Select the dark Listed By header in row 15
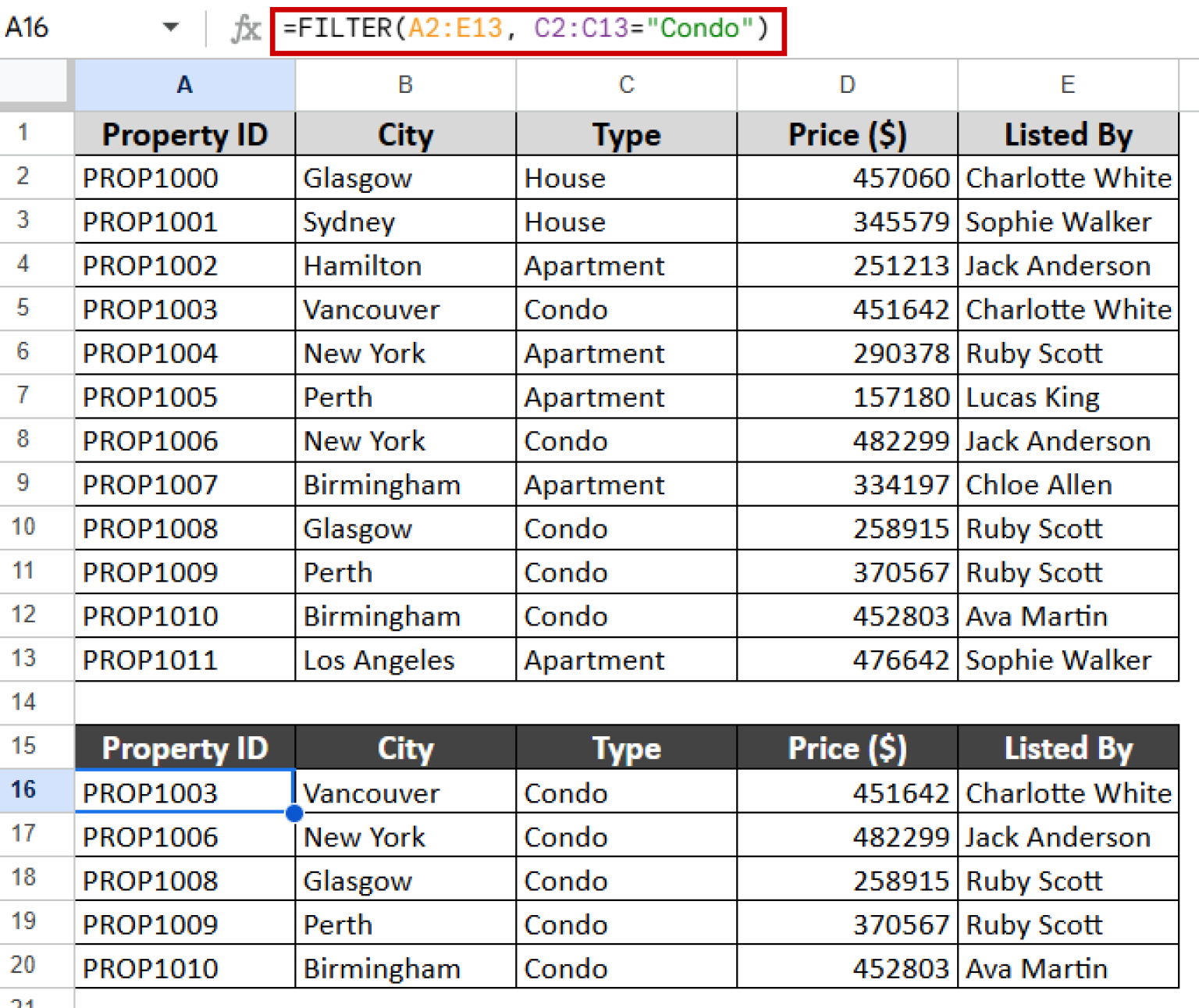The image size is (1199, 1008). pos(1067,747)
